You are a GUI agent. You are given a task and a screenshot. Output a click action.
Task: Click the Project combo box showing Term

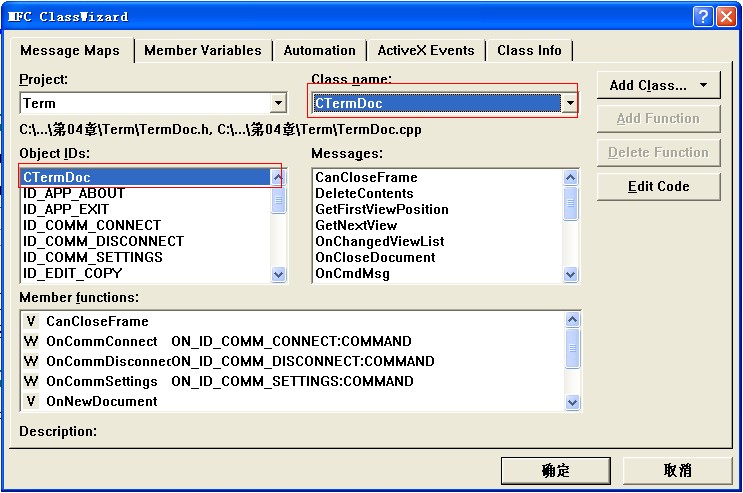point(154,103)
